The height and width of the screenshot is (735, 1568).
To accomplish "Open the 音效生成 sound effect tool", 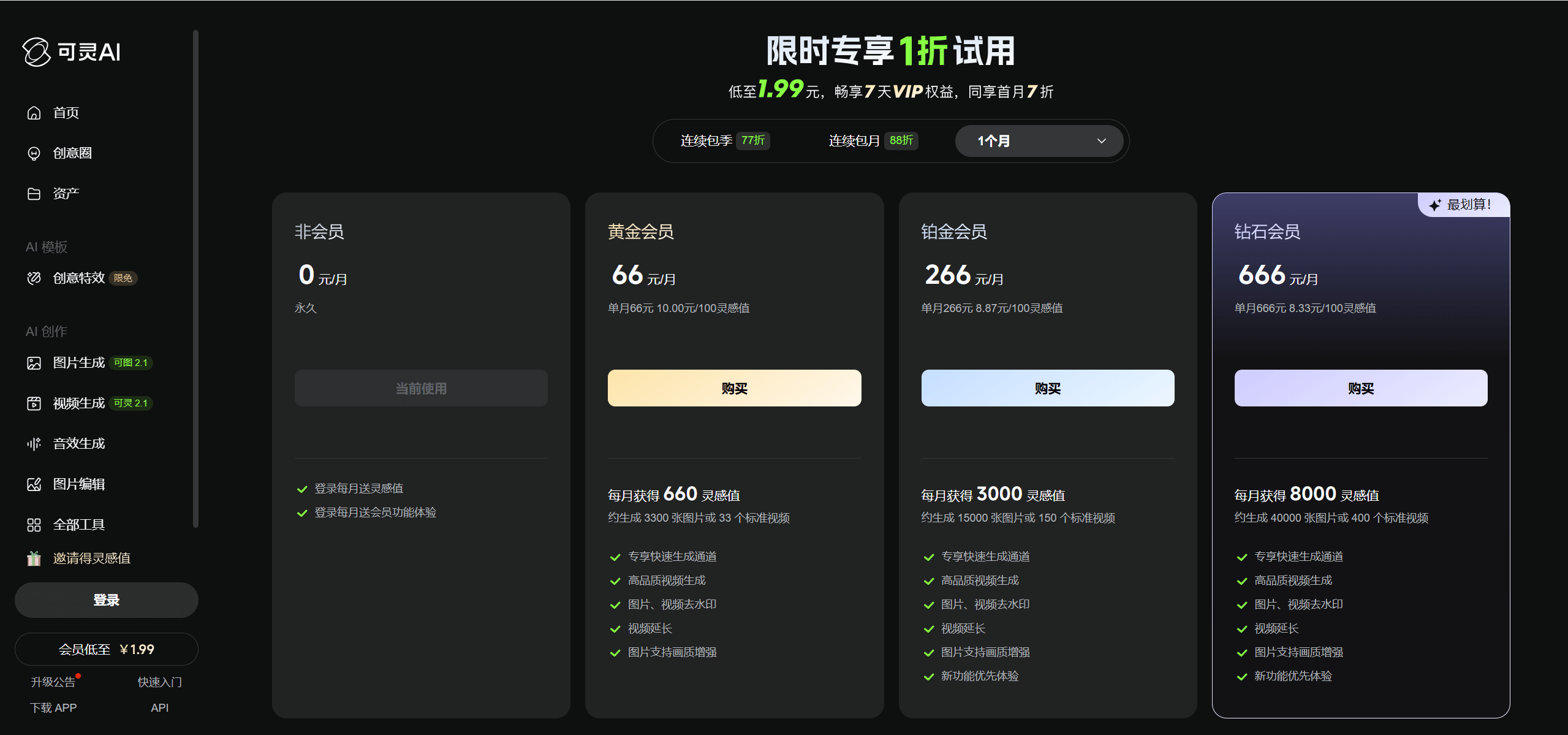I will point(78,443).
